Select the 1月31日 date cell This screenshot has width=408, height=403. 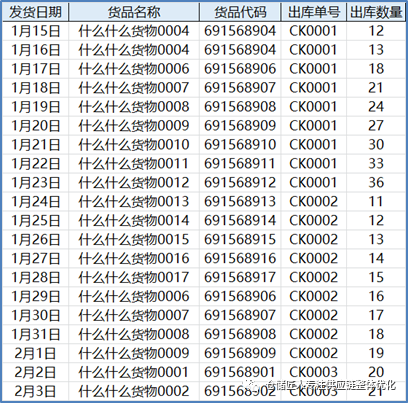35,334
